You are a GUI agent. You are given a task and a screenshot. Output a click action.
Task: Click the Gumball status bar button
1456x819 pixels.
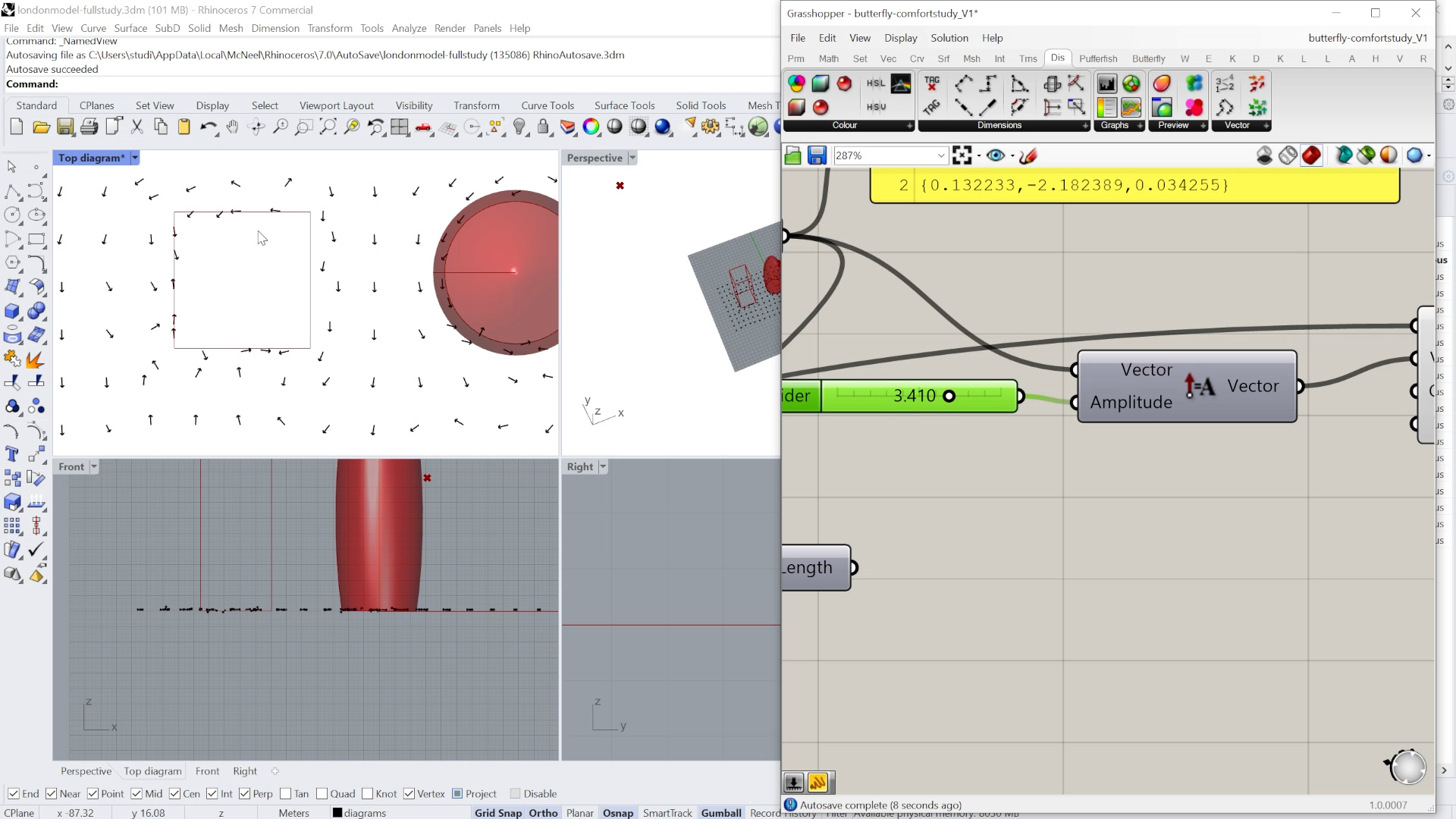[x=720, y=812]
